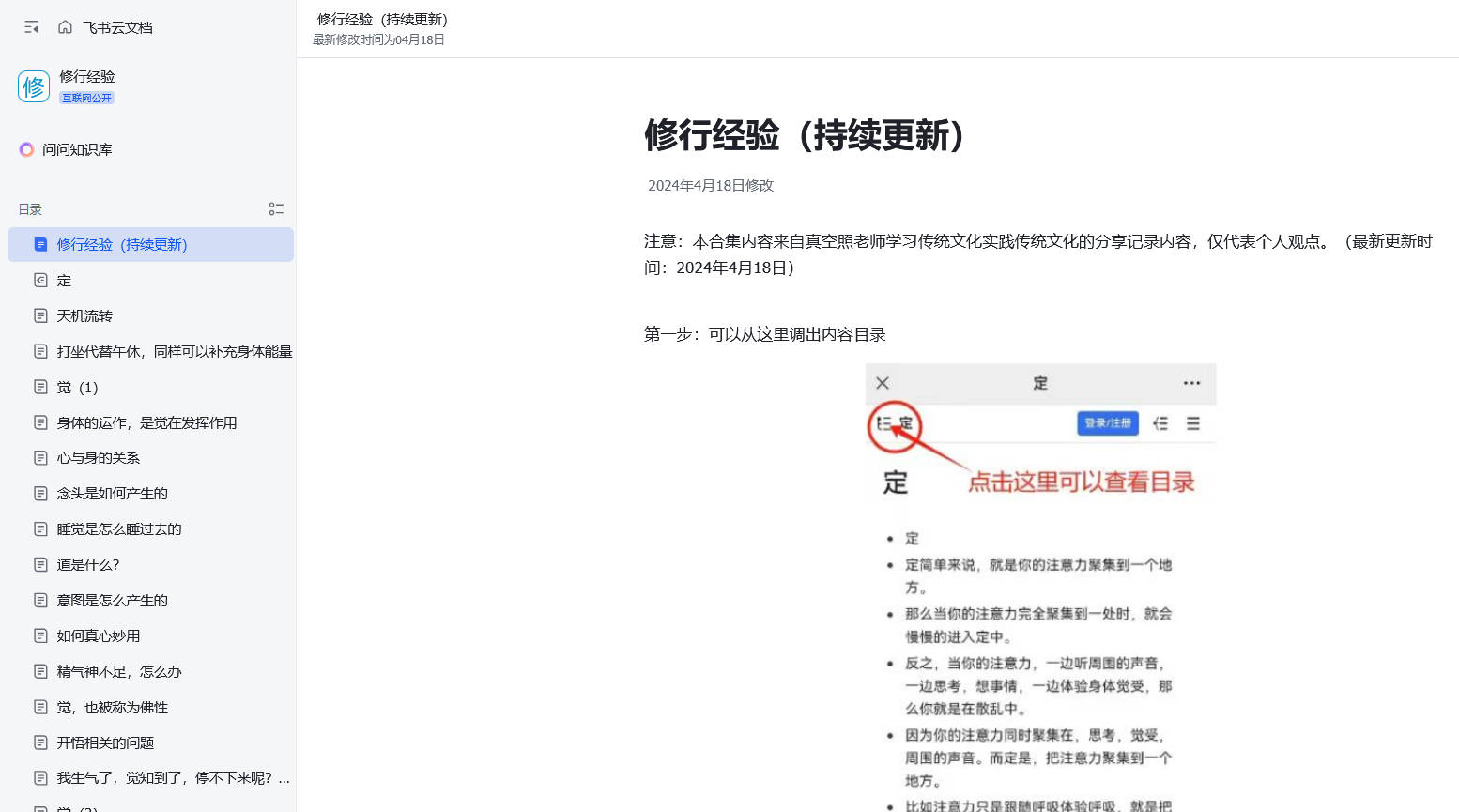Click the 目录 section label

click(x=30, y=209)
